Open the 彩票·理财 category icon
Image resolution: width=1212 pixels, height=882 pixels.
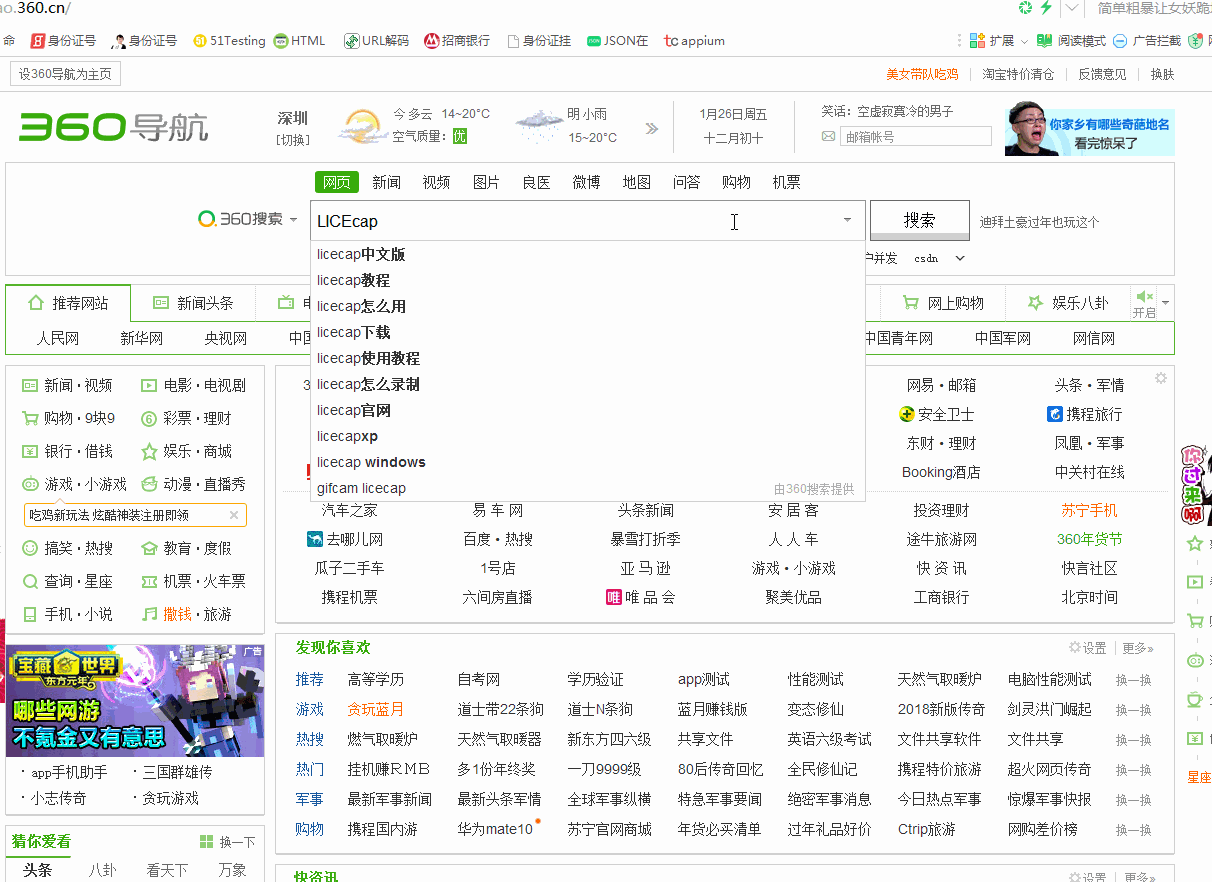click(x=149, y=418)
